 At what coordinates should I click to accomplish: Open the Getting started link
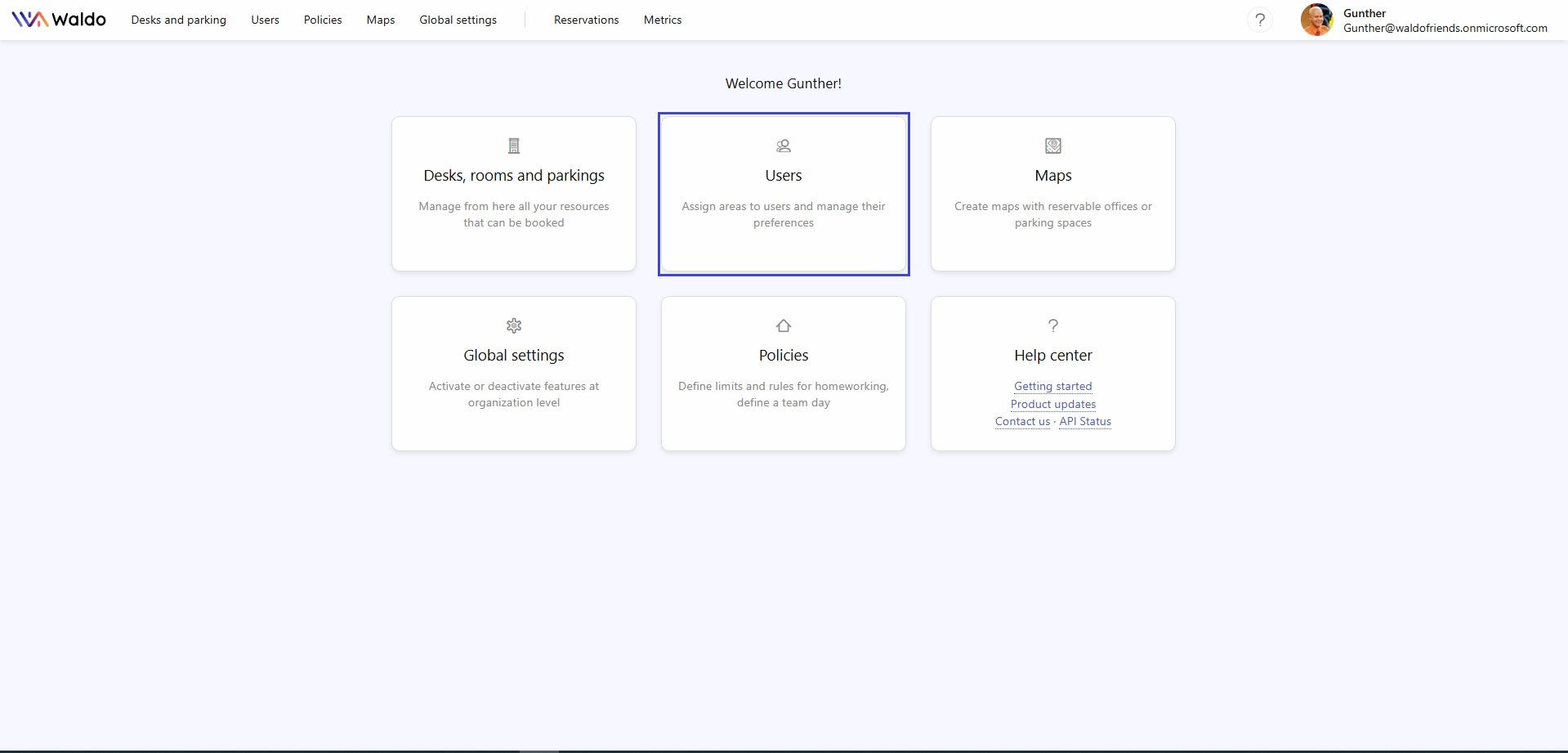point(1053,386)
